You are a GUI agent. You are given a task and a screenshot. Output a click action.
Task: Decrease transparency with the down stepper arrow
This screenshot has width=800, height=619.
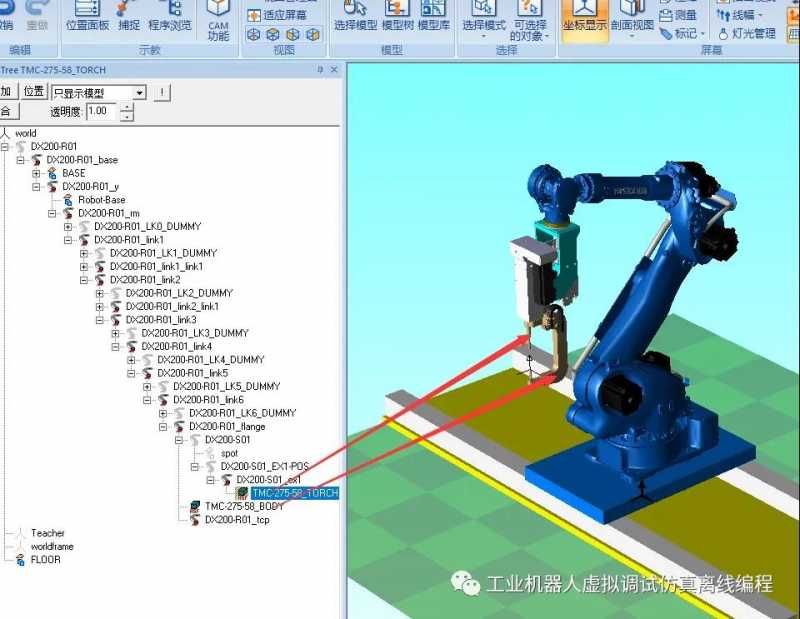click(127, 116)
